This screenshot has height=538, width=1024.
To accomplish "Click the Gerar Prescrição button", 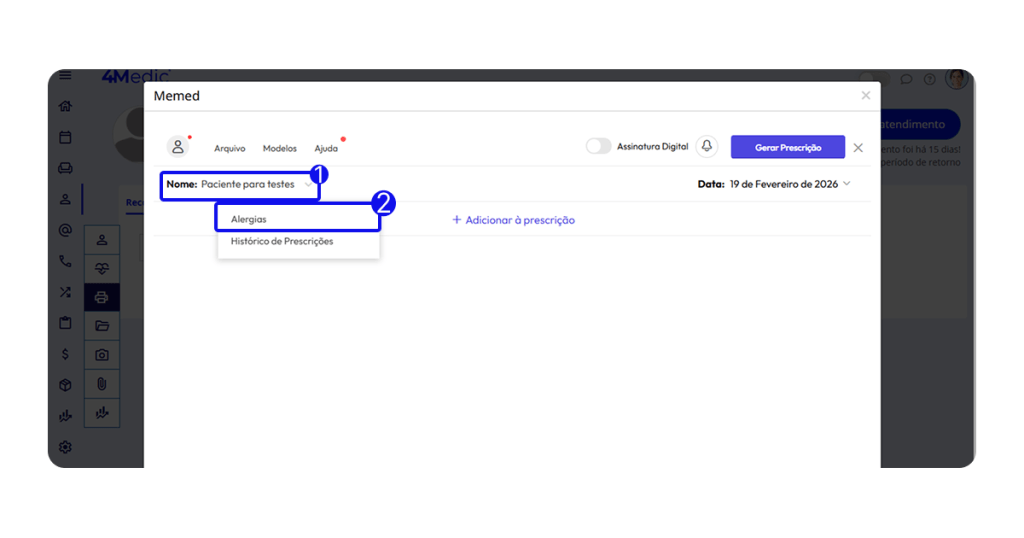I will [787, 147].
